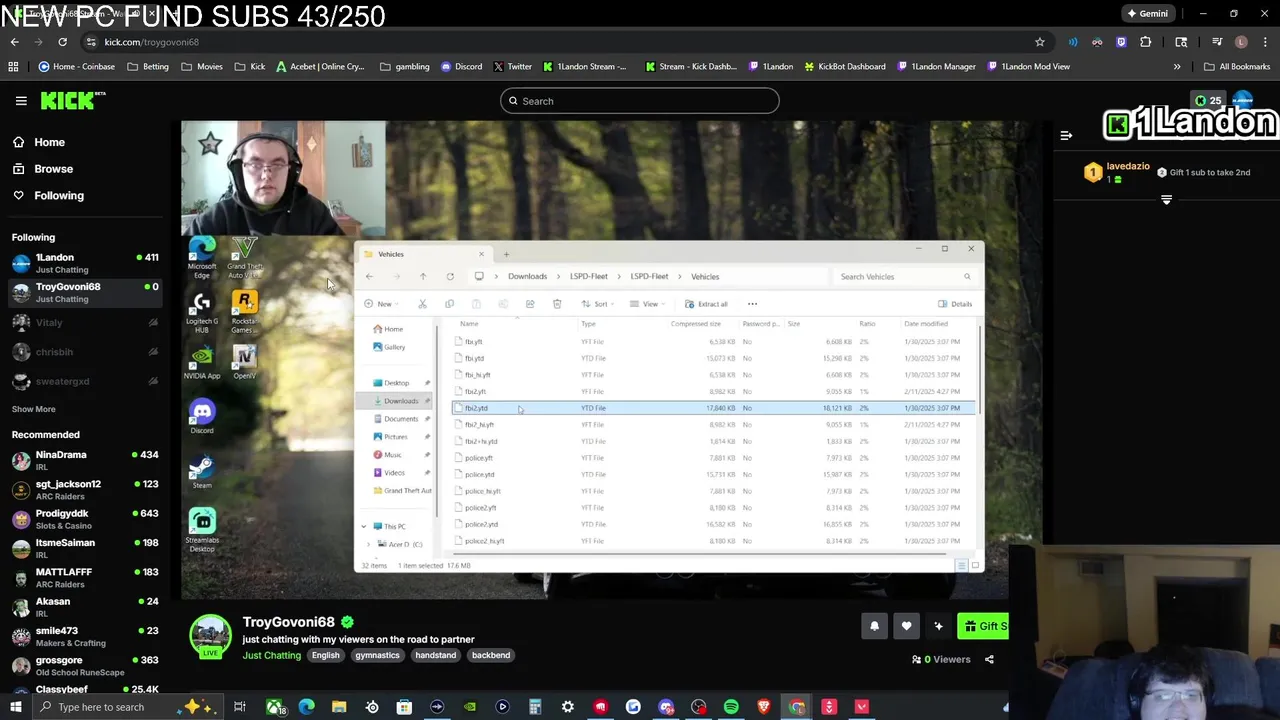Share the stream via share icon

pos(989,659)
